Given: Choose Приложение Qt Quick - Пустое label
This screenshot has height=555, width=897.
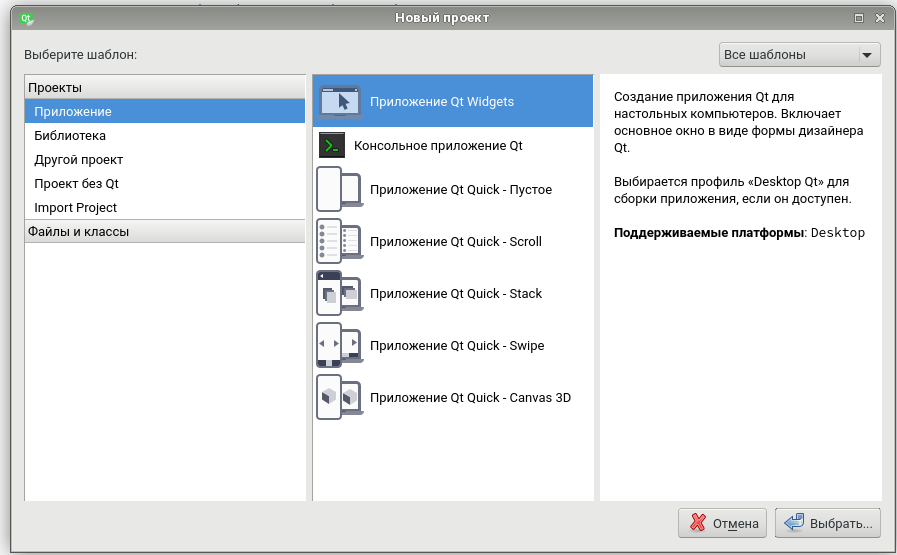Looking at the screenshot, I should [x=461, y=190].
